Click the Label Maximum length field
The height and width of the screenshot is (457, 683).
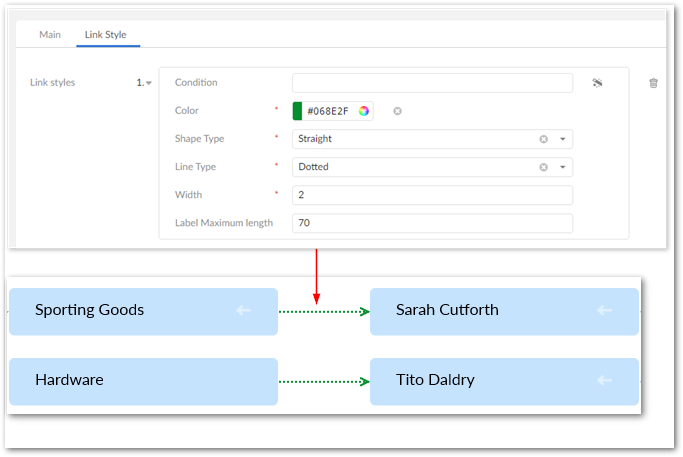coord(432,223)
